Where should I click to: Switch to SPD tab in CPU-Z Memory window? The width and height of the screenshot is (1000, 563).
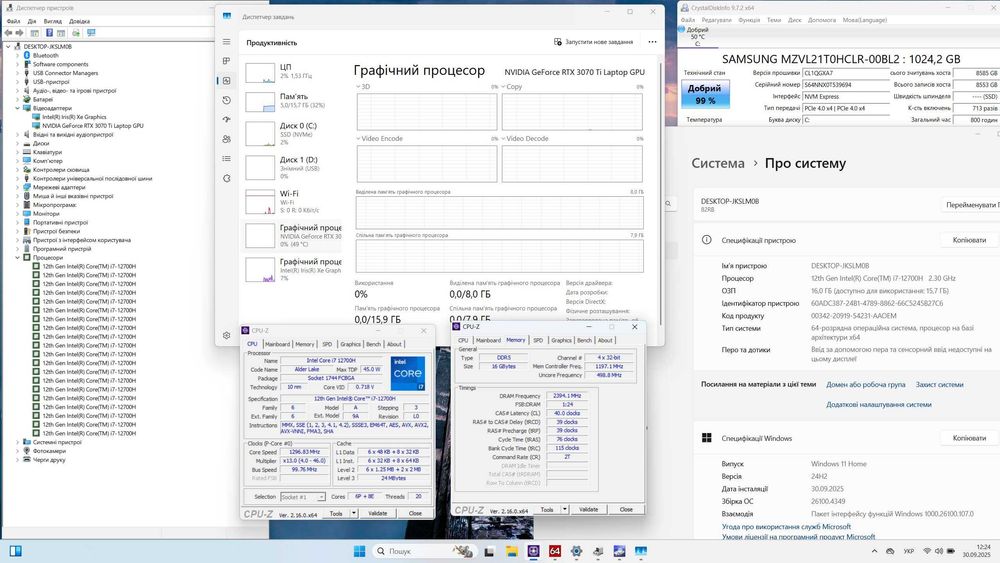click(x=538, y=340)
